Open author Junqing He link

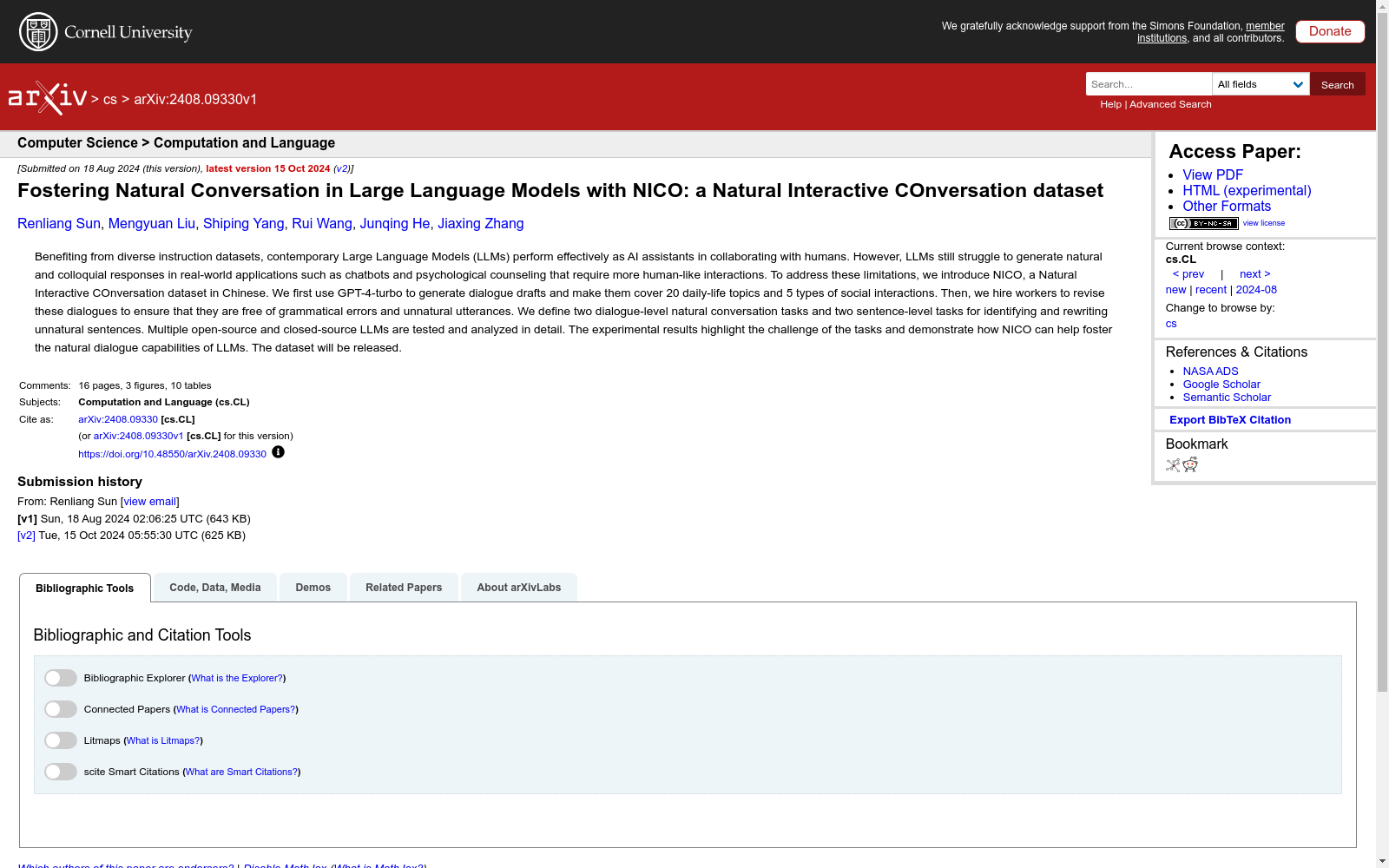(x=395, y=223)
